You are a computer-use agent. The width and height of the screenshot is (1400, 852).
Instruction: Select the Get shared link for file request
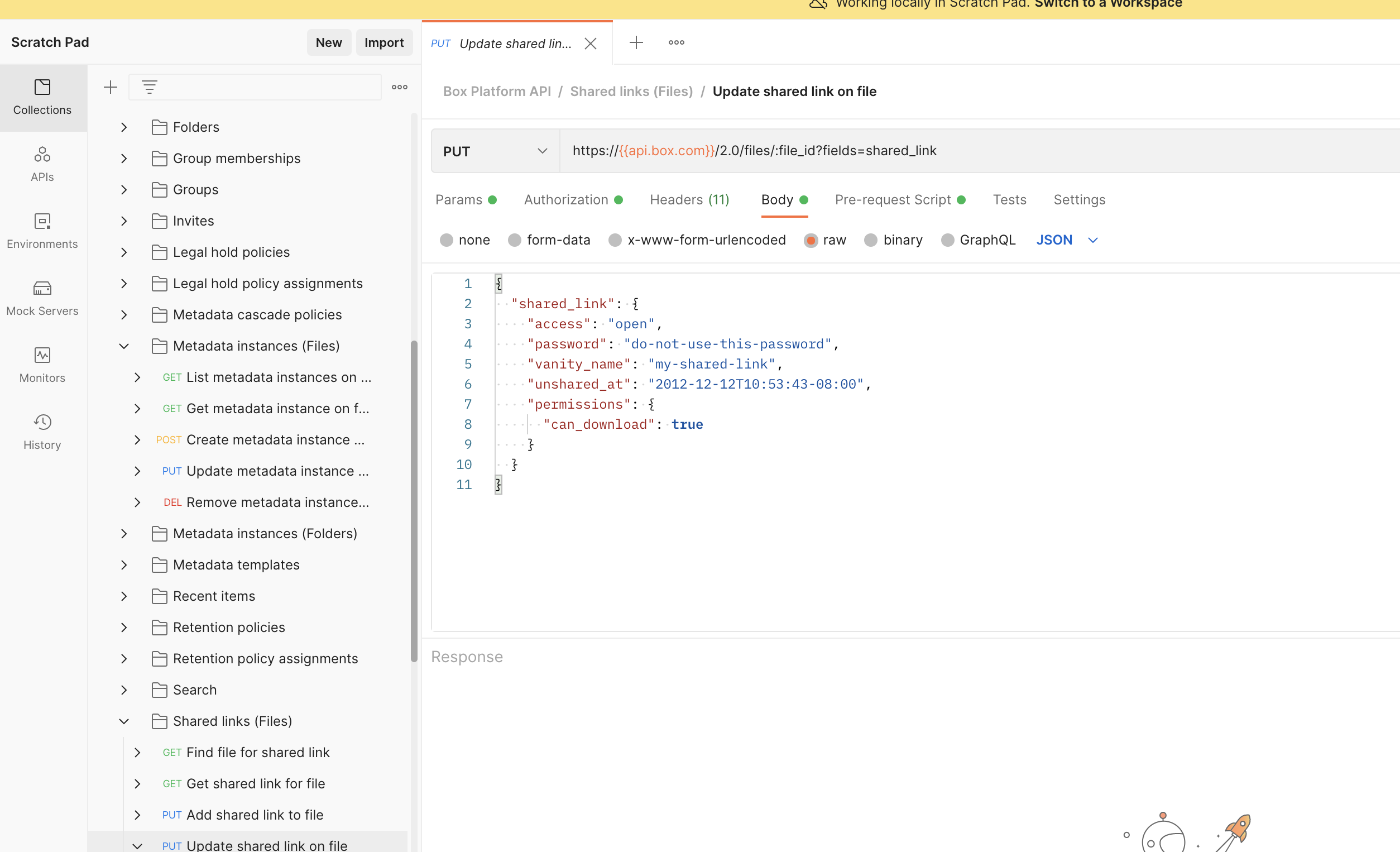coord(255,783)
